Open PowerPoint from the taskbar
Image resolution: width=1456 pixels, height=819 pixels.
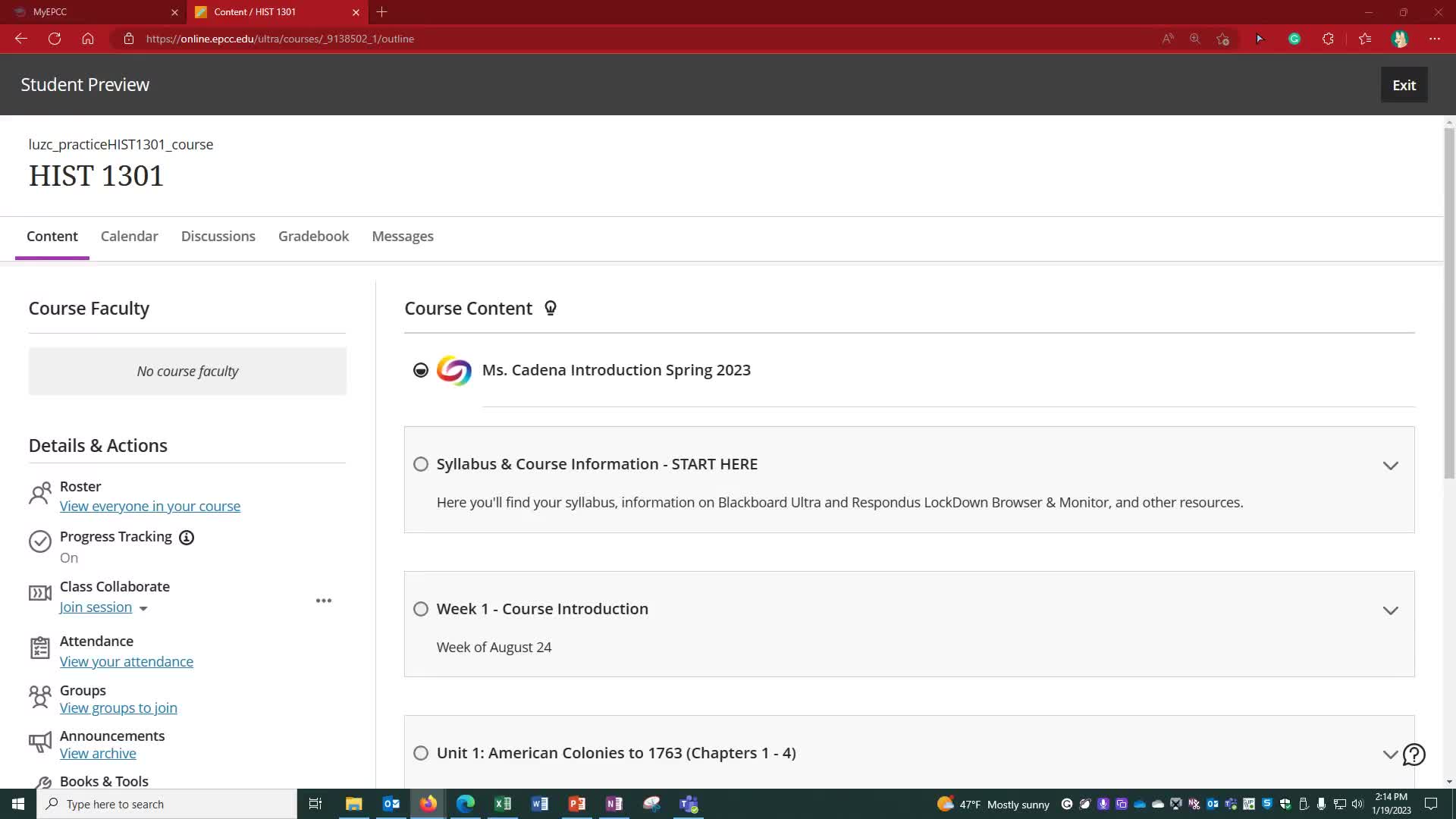pyautogui.click(x=577, y=804)
